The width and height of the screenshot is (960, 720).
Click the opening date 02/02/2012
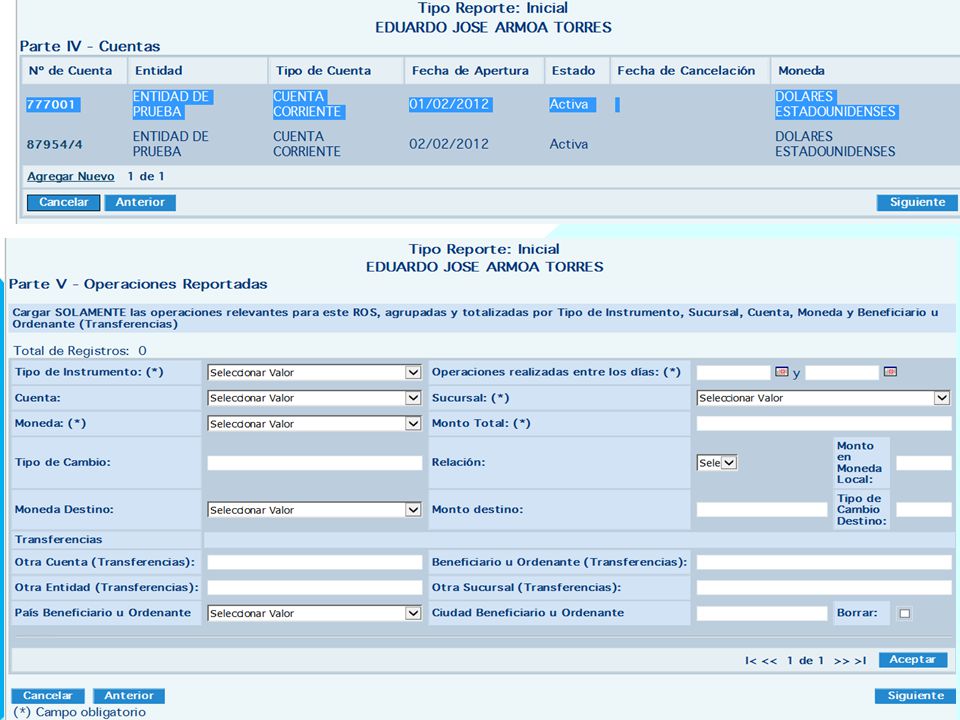point(449,144)
